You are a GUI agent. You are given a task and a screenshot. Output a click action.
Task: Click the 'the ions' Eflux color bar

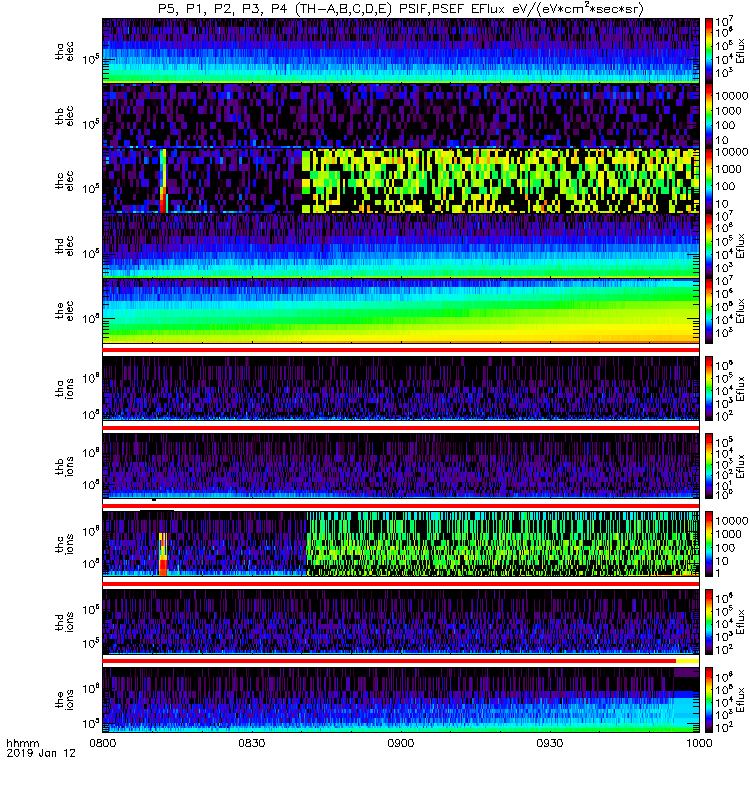pyautogui.click(x=709, y=699)
